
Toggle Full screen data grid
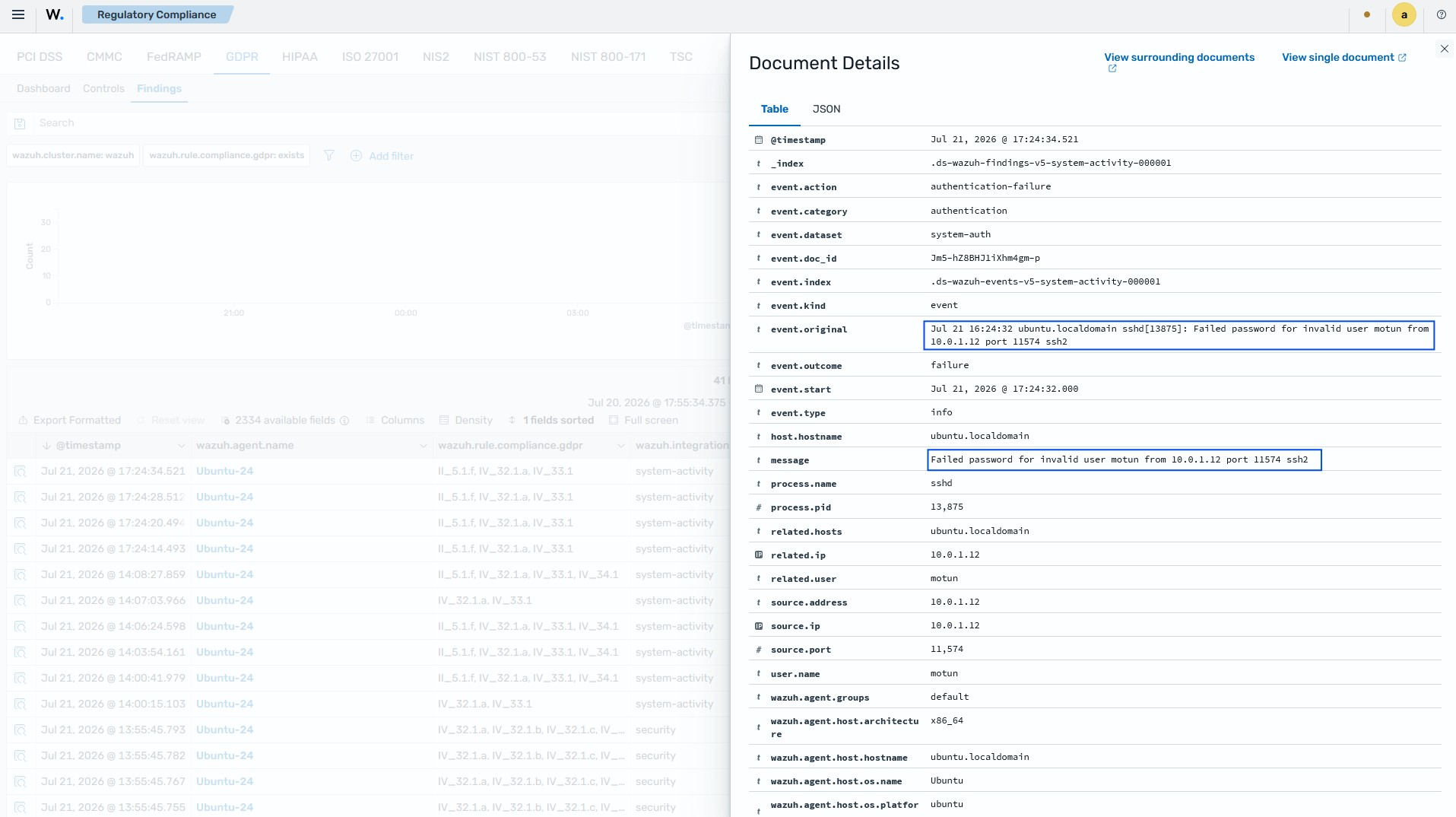click(x=643, y=420)
